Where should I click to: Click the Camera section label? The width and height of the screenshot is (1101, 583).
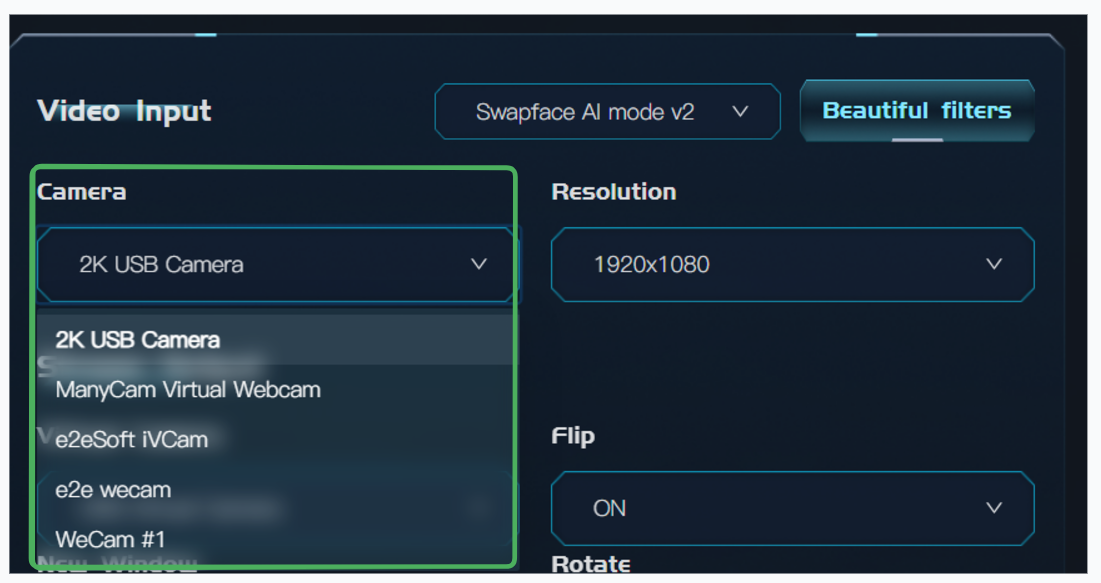point(81,191)
